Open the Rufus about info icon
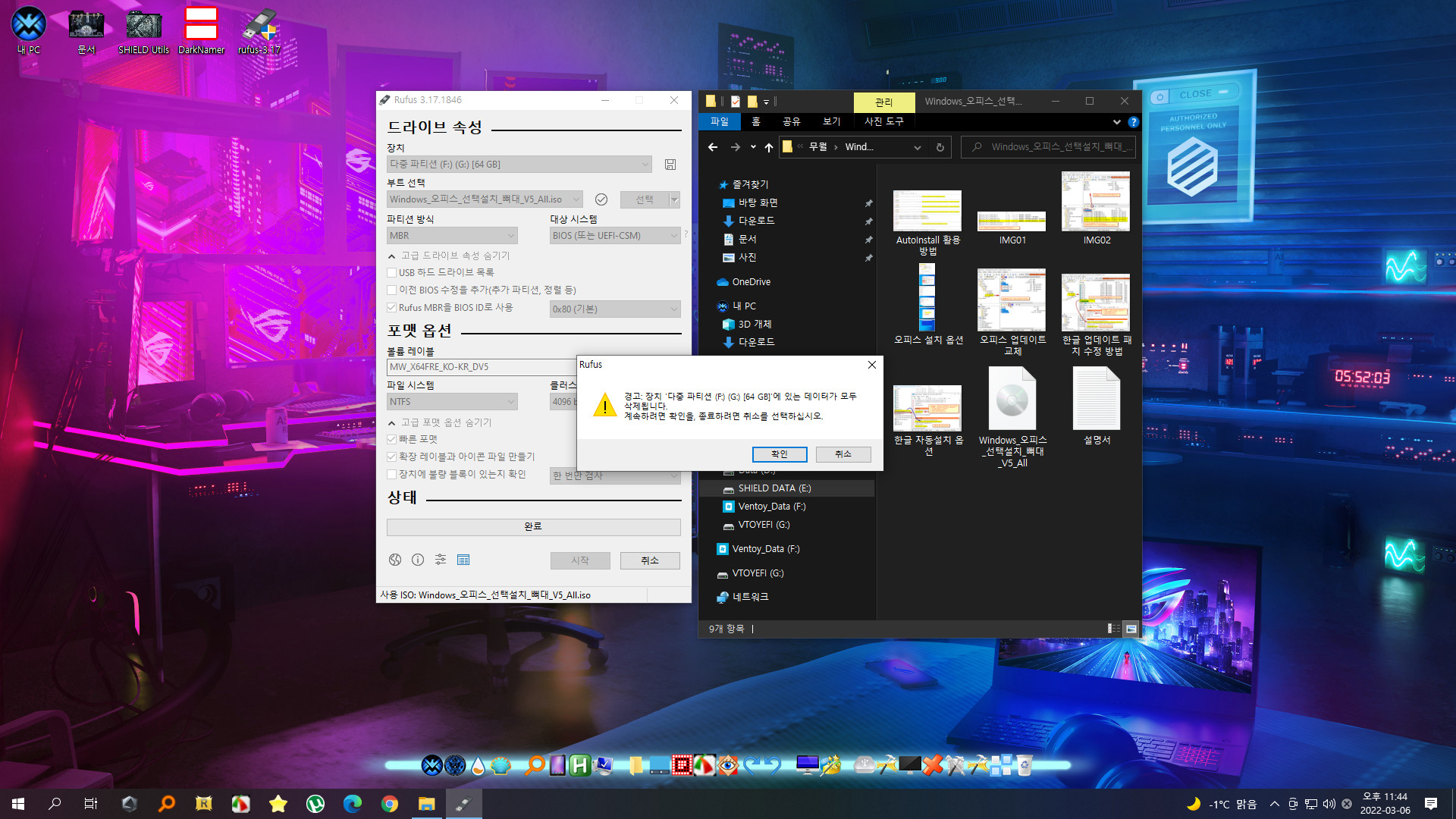This screenshot has width=1456, height=819. (x=418, y=560)
